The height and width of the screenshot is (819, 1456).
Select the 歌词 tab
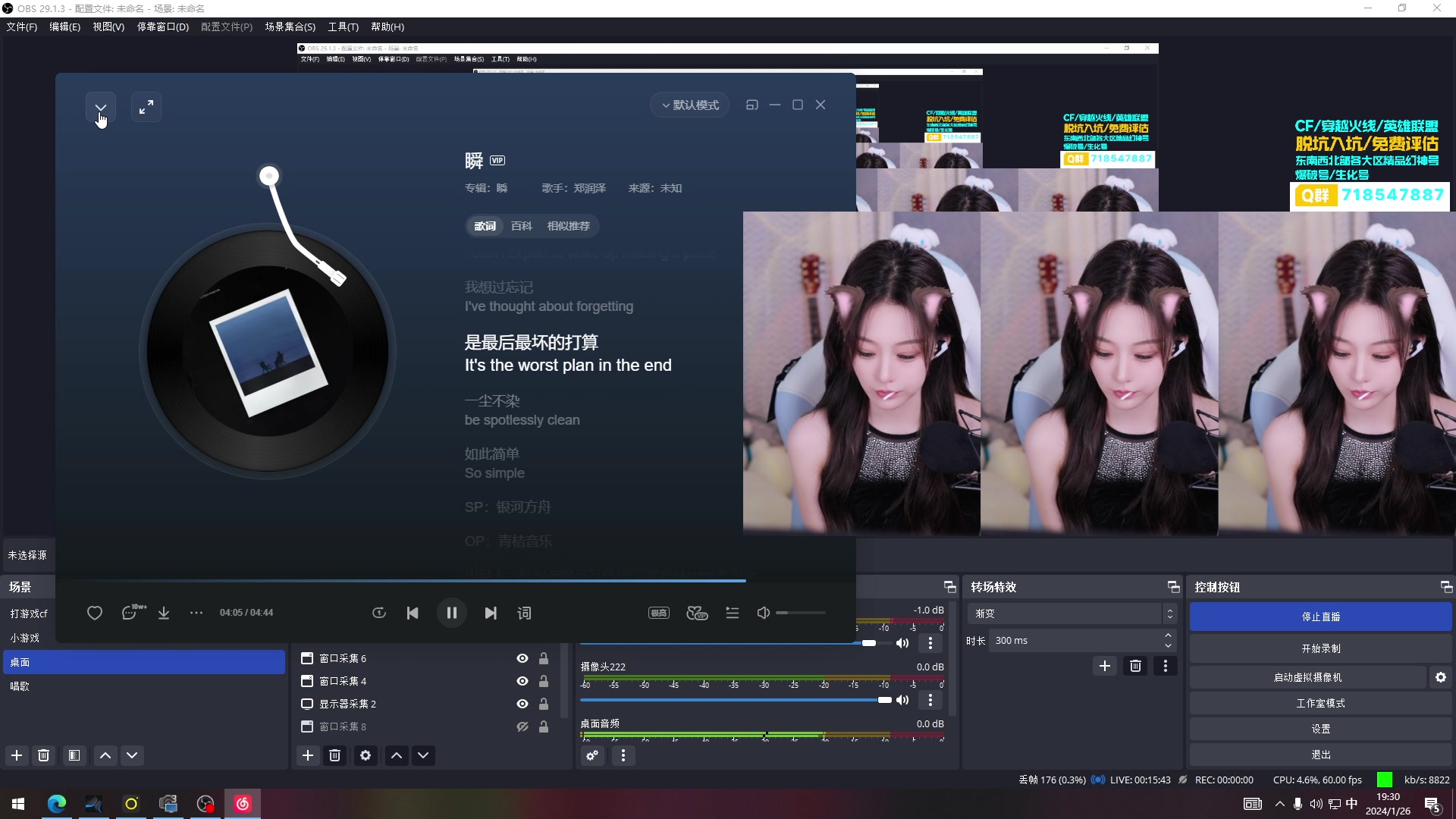click(485, 226)
